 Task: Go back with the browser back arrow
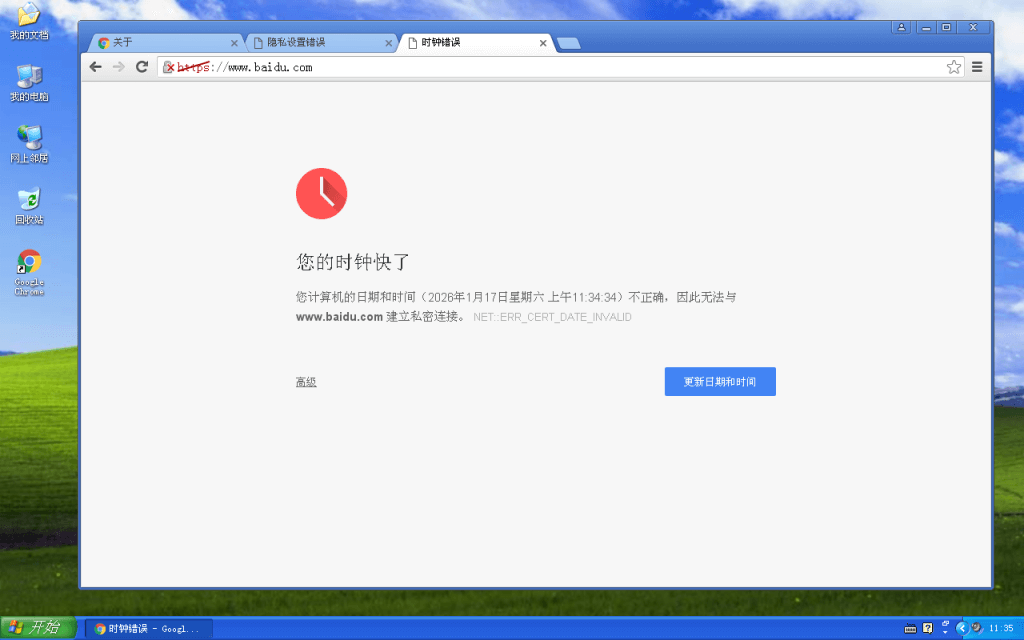(x=95, y=67)
